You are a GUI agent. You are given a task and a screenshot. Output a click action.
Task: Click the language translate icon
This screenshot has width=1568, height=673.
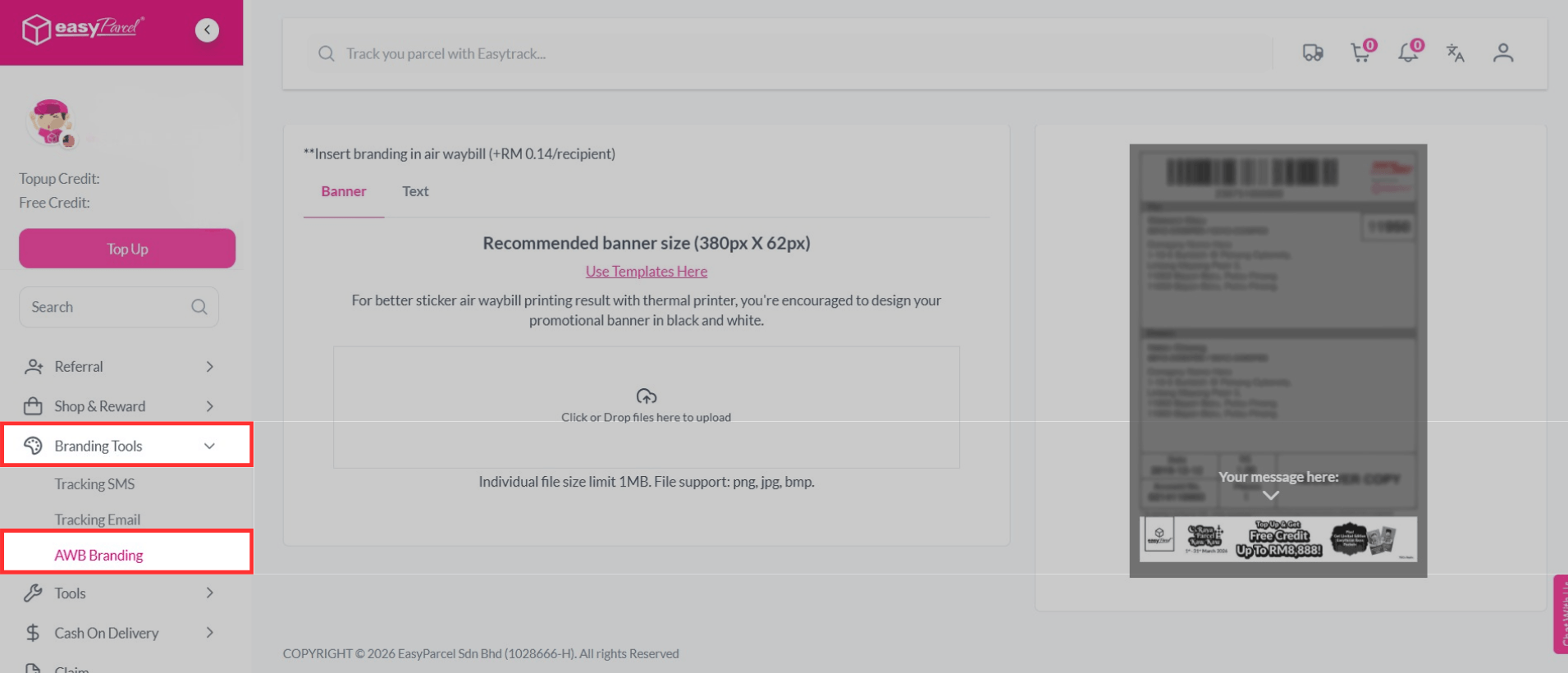1455,53
